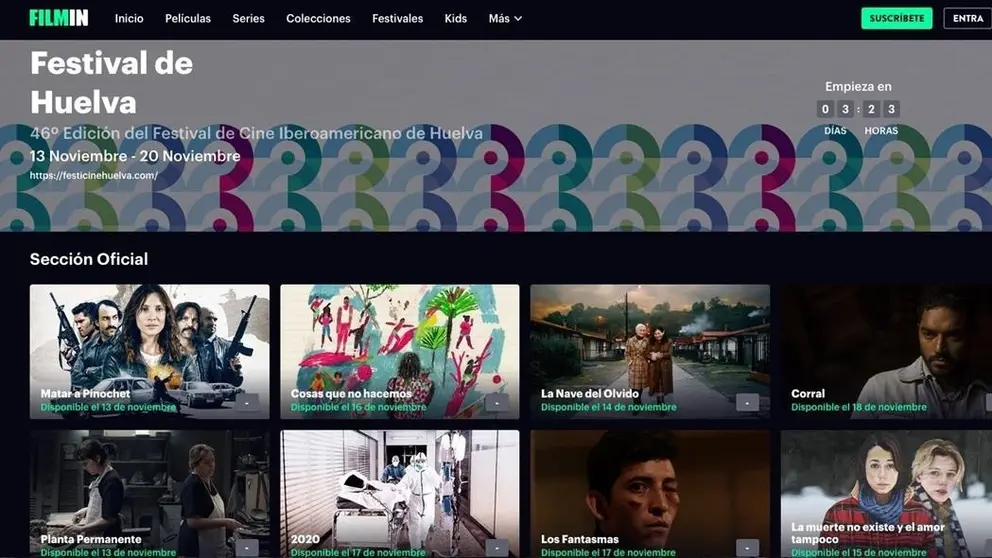Screen dimensions: 992x558
Task: Click the Filmin logo
Action: tap(59, 18)
